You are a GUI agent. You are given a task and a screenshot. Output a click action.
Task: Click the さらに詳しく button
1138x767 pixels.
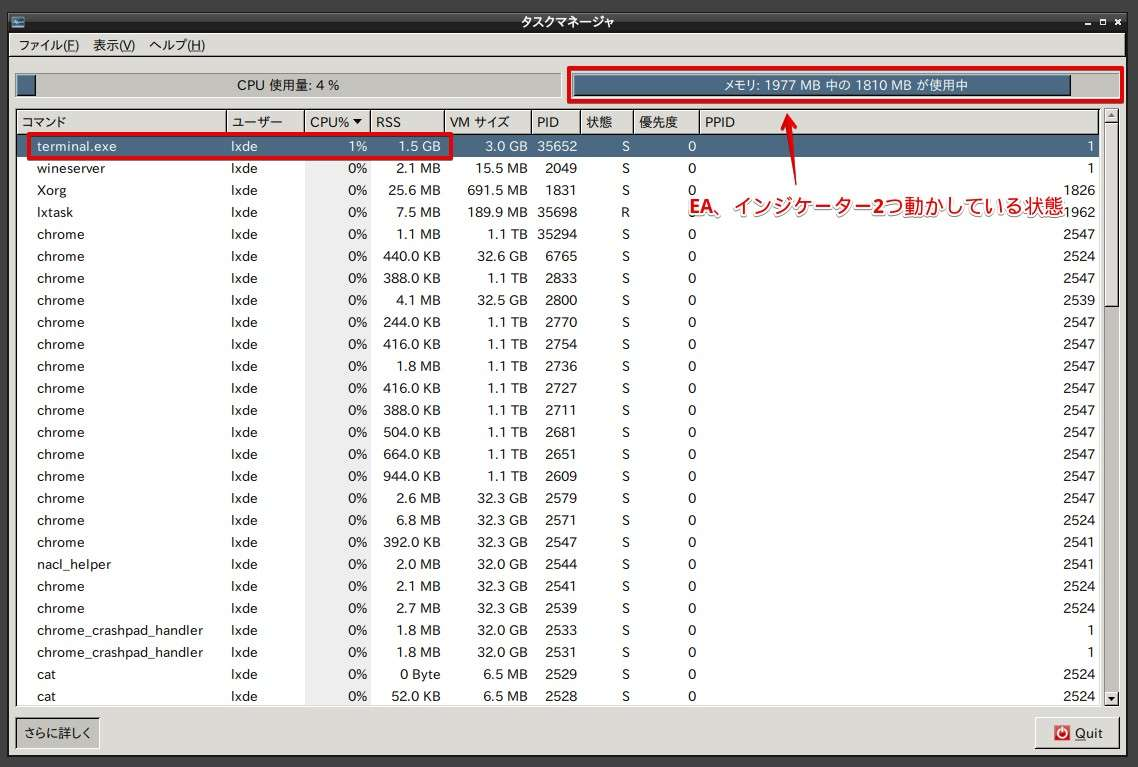coord(58,733)
